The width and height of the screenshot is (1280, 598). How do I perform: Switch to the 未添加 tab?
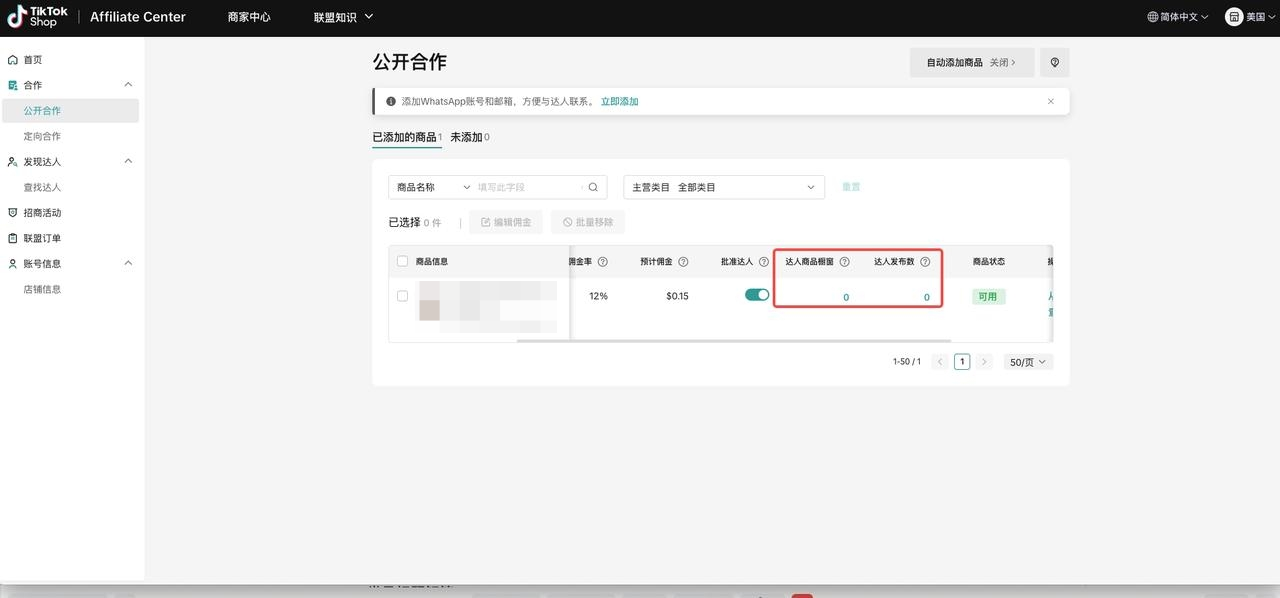468,137
